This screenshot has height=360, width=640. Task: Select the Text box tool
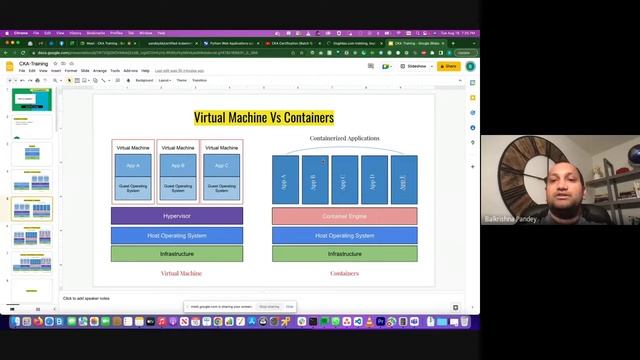click(x=77, y=80)
